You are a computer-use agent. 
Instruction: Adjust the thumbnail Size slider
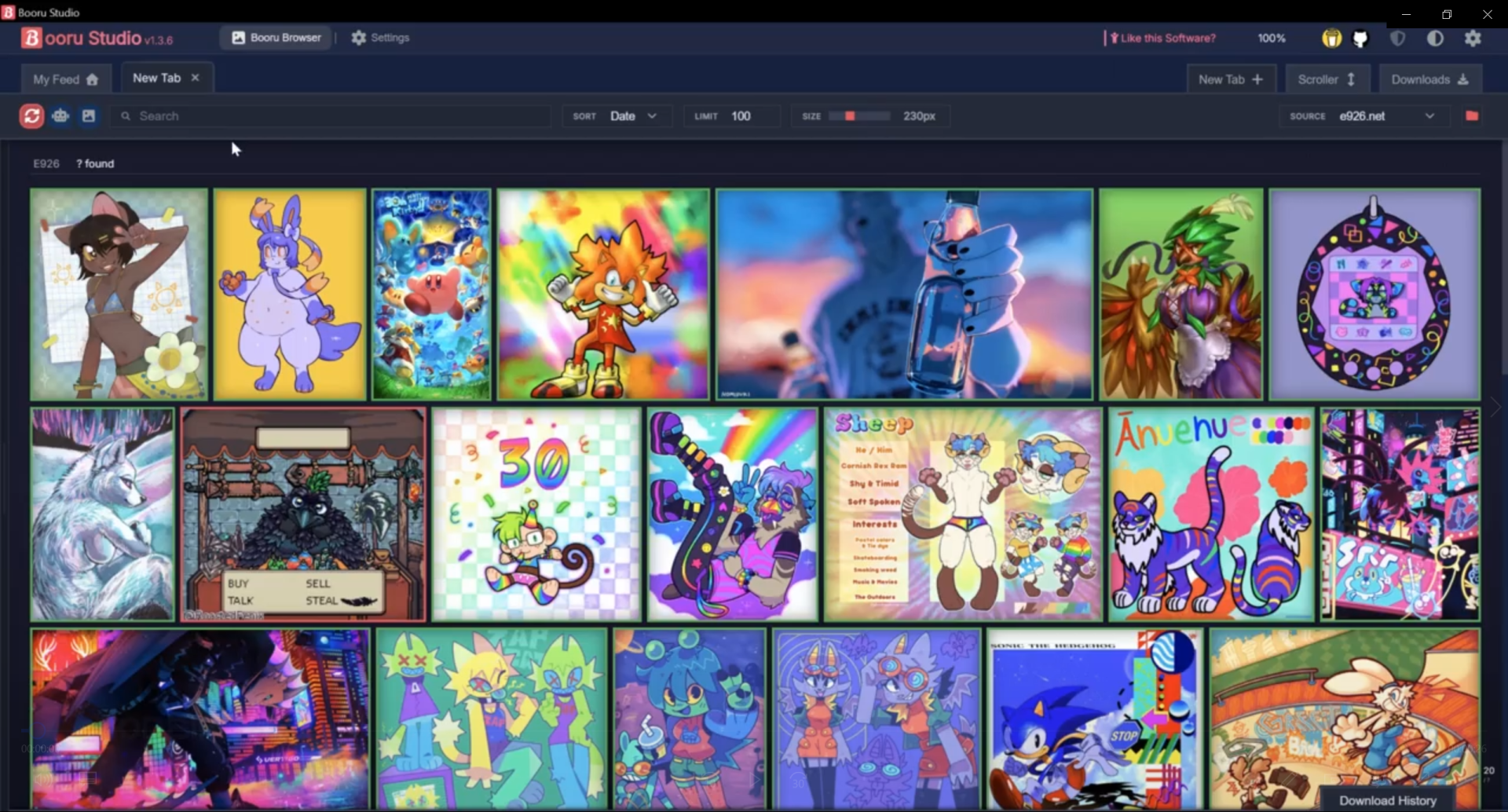859,116
